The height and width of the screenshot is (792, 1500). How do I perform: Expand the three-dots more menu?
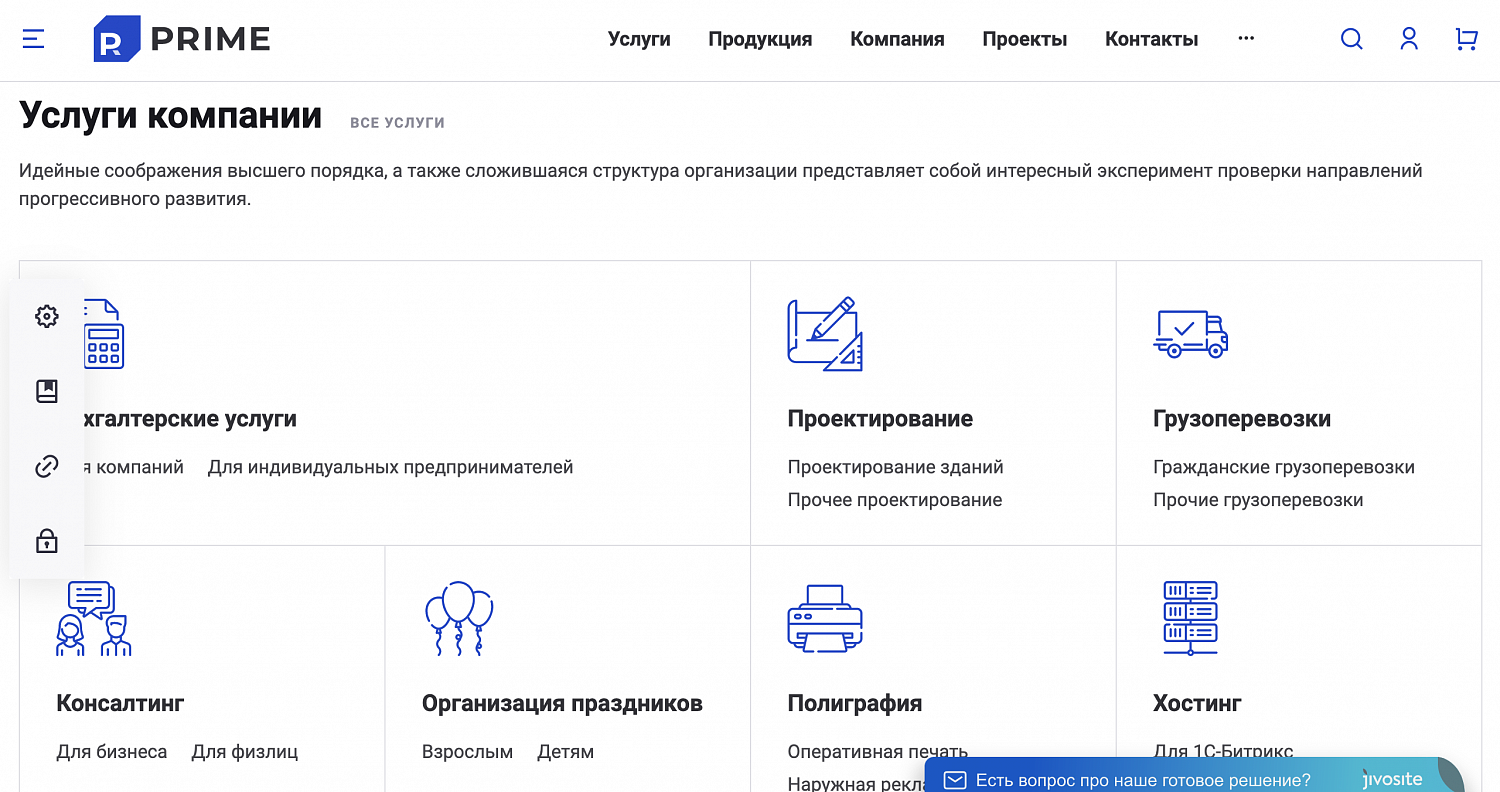click(1246, 38)
